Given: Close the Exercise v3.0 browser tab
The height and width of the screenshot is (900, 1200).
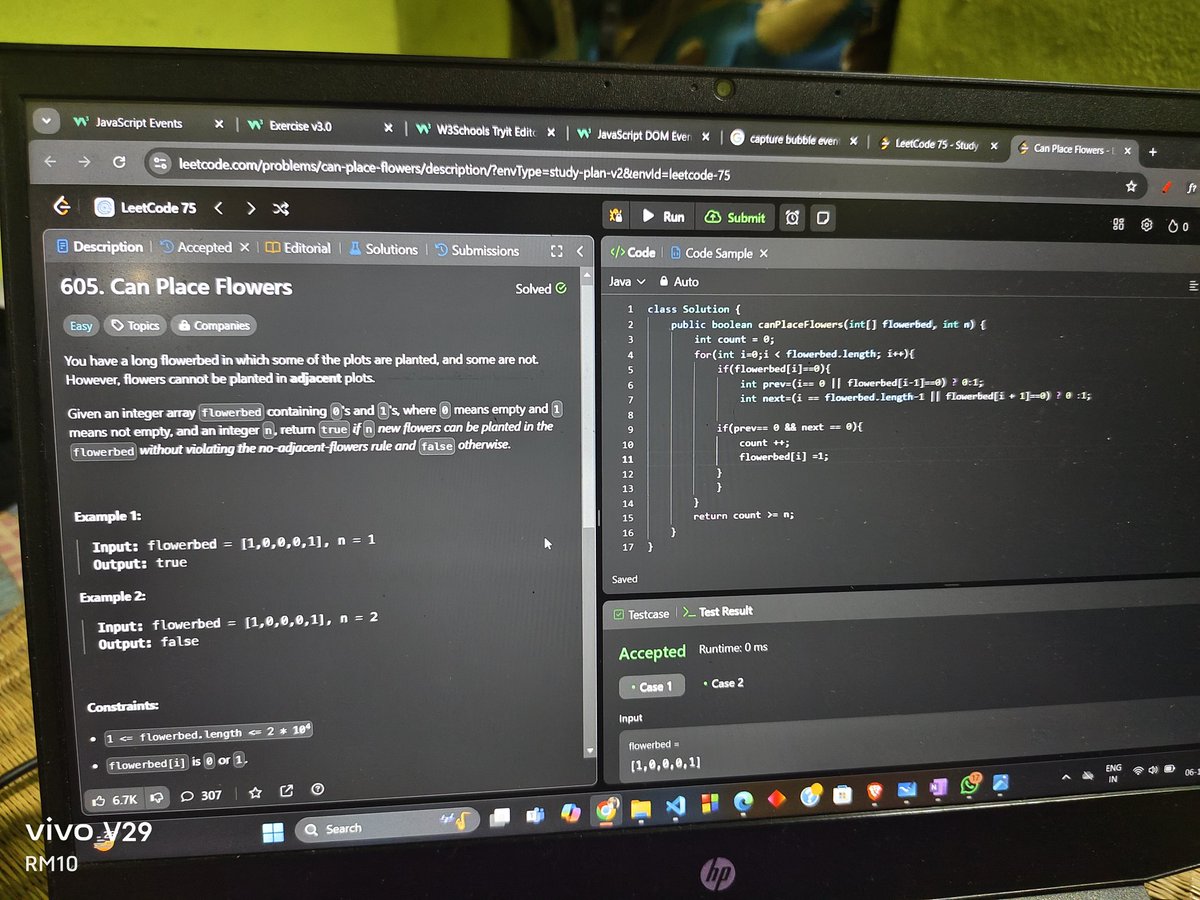Looking at the screenshot, I should coord(389,128).
